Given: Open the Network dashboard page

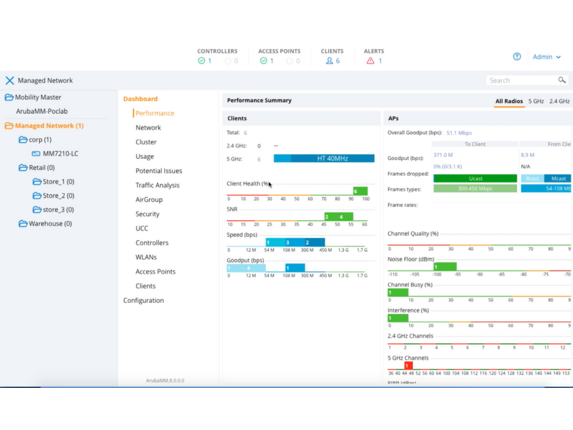Looking at the screenshot, I should [x=148, y=128].
